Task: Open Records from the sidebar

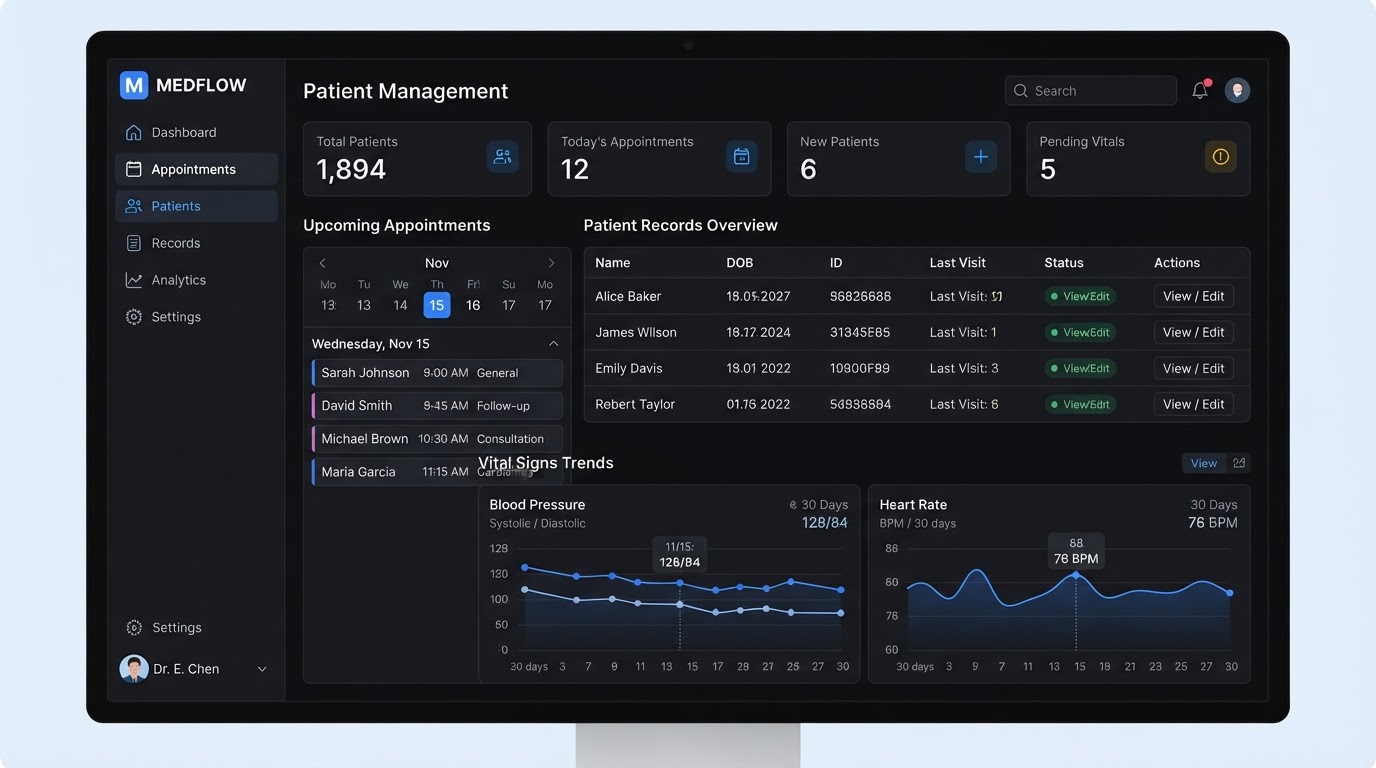Action: click(x=196, y=243)
